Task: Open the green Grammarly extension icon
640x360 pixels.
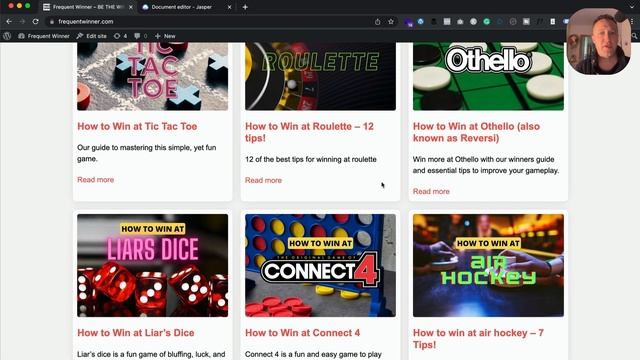Action: pos(487,22)
